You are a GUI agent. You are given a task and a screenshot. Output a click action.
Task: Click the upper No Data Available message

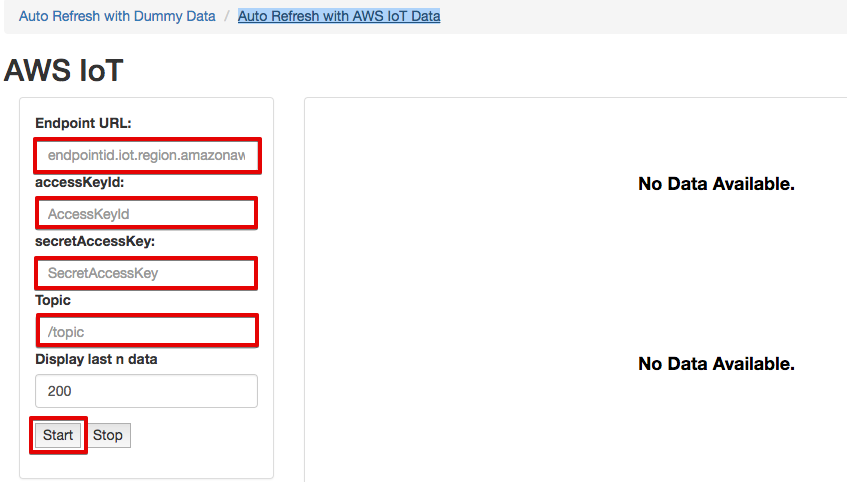click(x=716, y=184)
